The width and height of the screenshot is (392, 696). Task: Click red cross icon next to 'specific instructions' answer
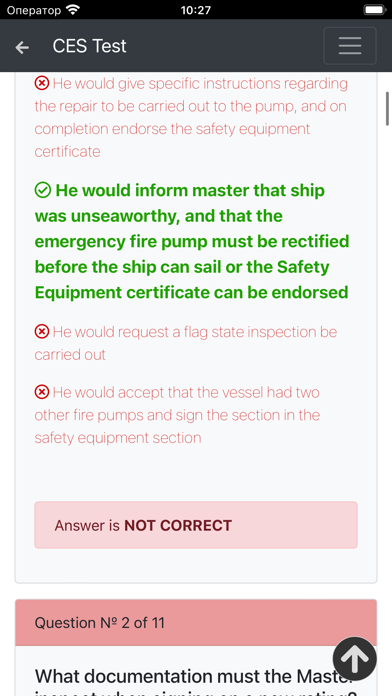(x=42, y=83)
